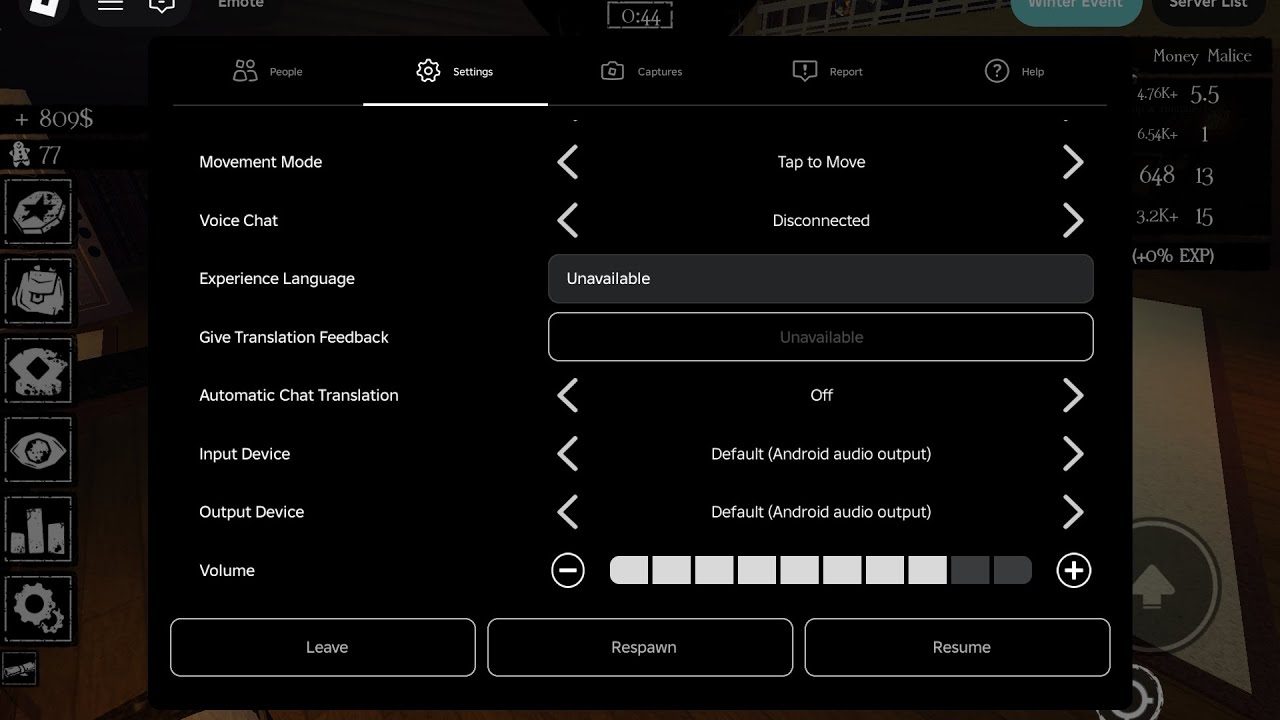Click the Emote button
This screenshot has height=720, width=1280.
(241, 5)
